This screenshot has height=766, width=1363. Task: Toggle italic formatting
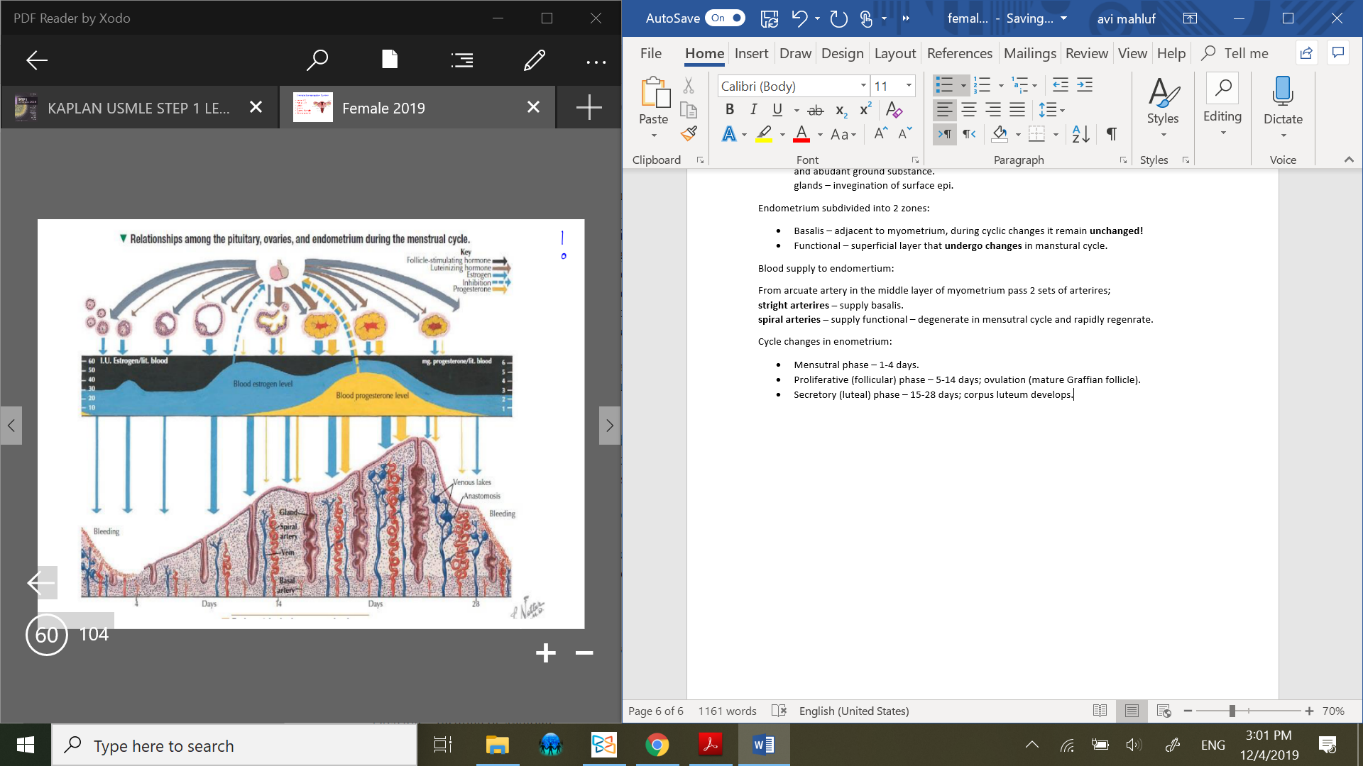click(753, 110)
